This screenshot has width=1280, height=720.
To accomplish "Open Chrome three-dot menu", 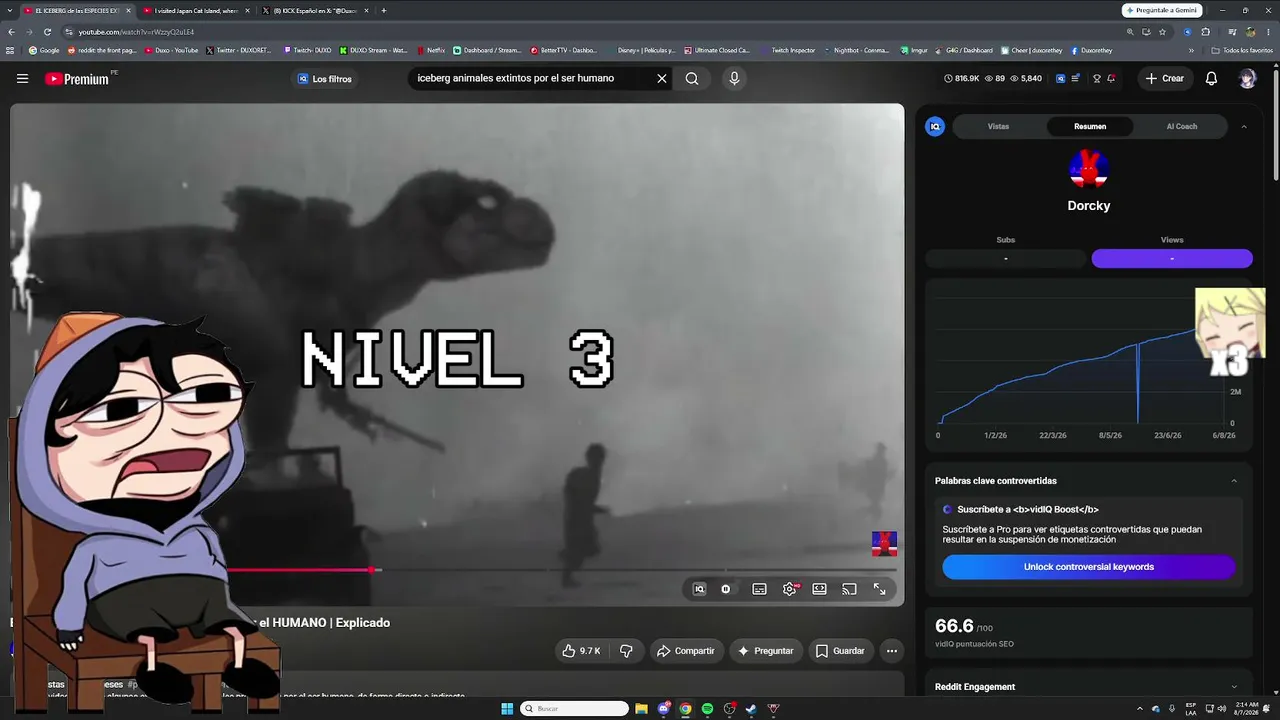I will pos(1269,32).
